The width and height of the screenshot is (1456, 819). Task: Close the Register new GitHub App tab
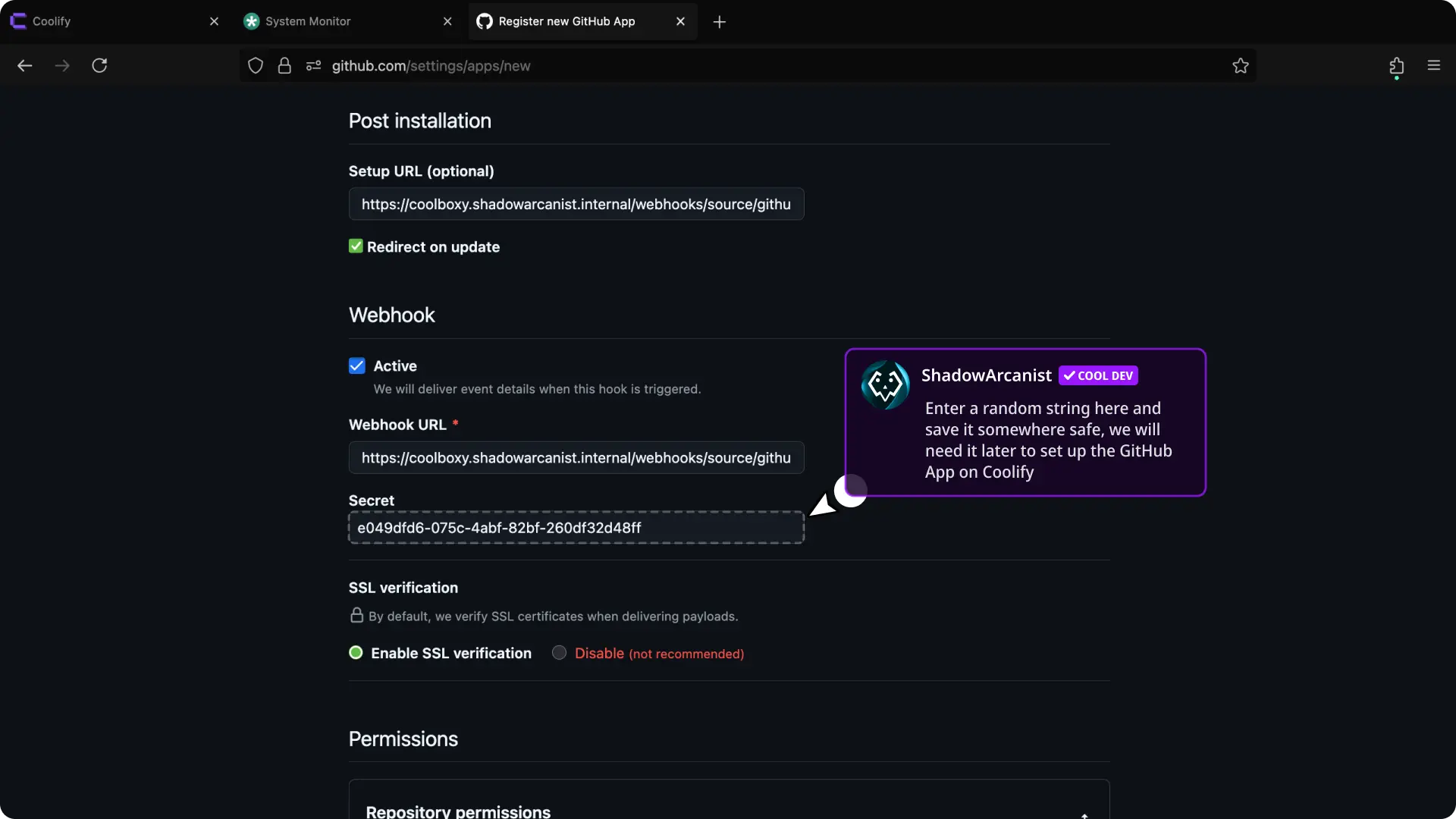pyautogui.click(x=680, y=21)
